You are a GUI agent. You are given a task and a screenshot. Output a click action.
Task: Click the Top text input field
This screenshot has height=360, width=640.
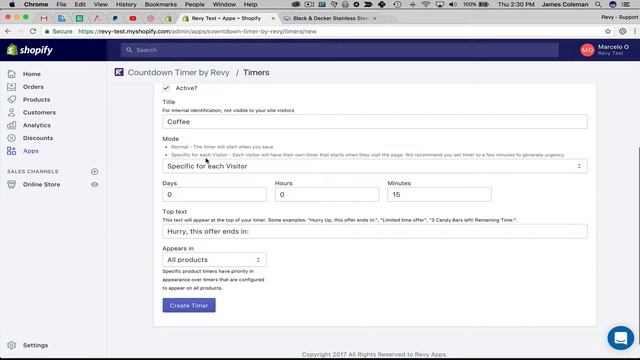click(375, 231)
